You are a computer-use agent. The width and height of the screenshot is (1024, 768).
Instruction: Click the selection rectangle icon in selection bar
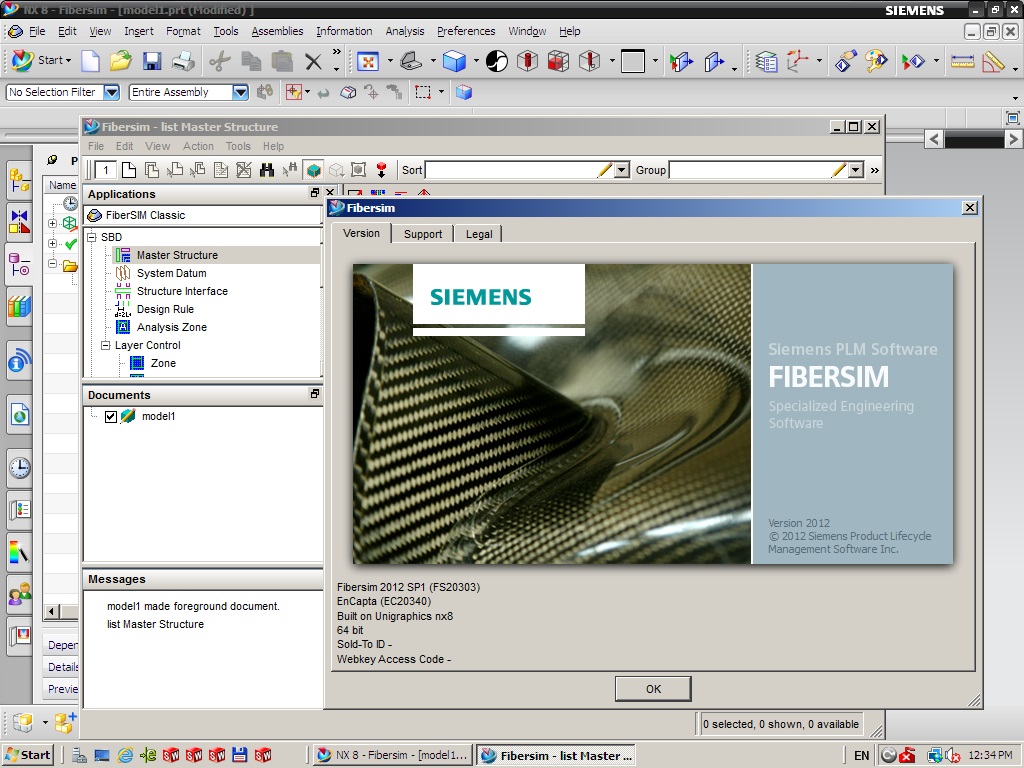click(423, 92)
